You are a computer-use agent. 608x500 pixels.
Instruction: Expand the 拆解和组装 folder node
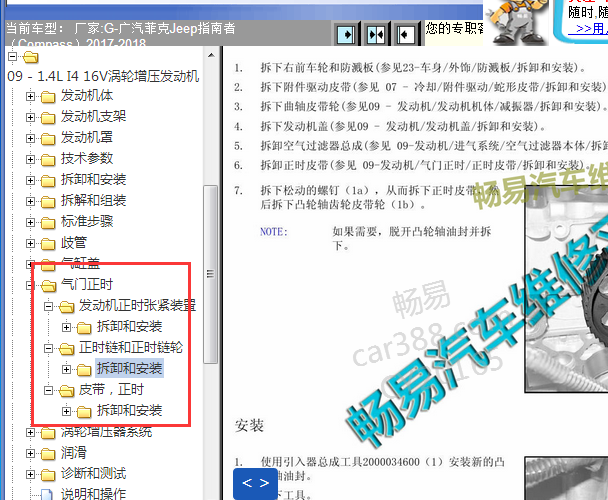pos(30,201)
